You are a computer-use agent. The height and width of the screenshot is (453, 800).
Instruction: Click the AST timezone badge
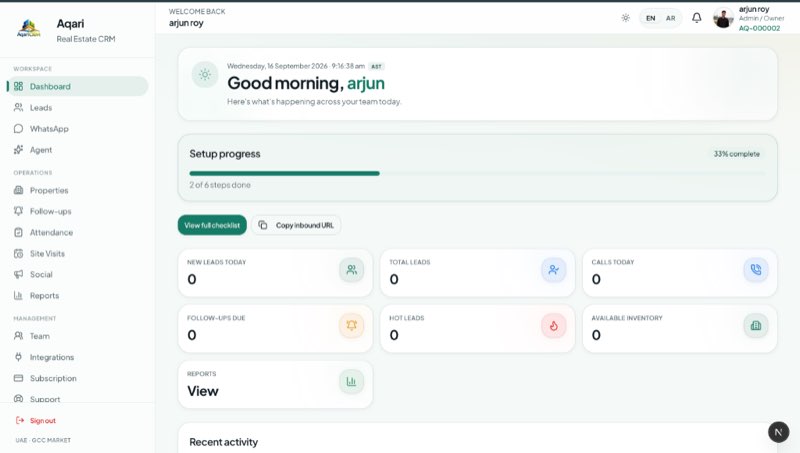tap(377, 66)
